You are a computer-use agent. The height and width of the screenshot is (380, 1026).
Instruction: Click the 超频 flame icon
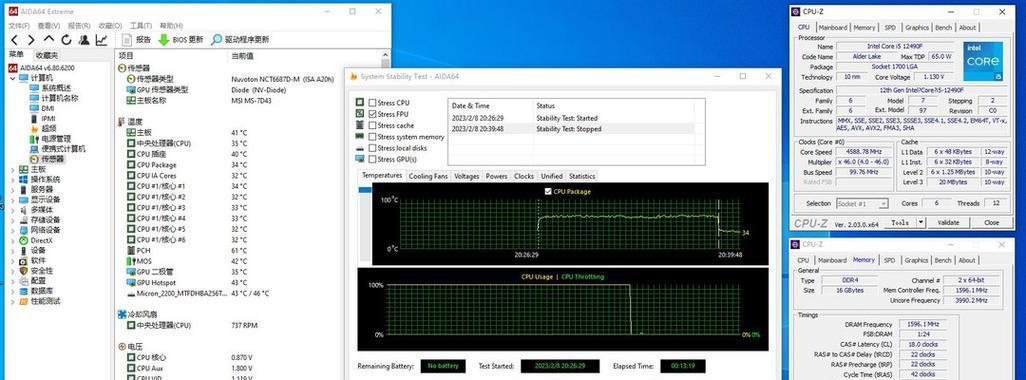[35, 129]
